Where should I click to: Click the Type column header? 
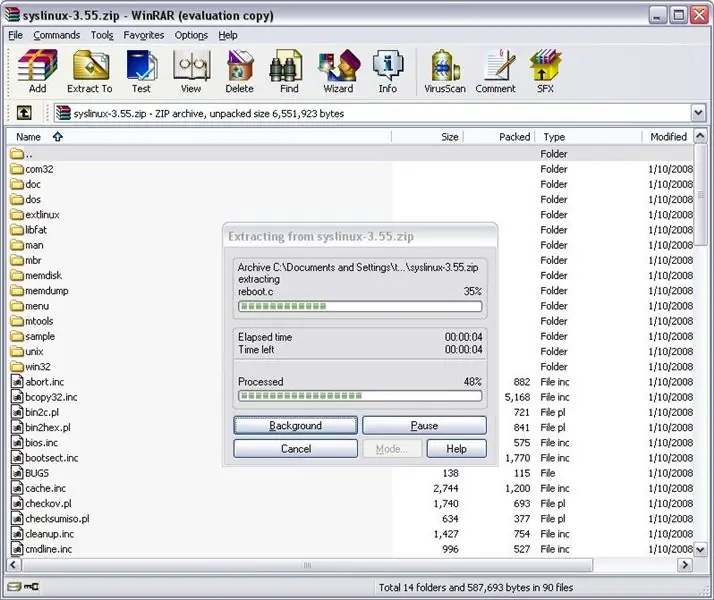point(588,137)
